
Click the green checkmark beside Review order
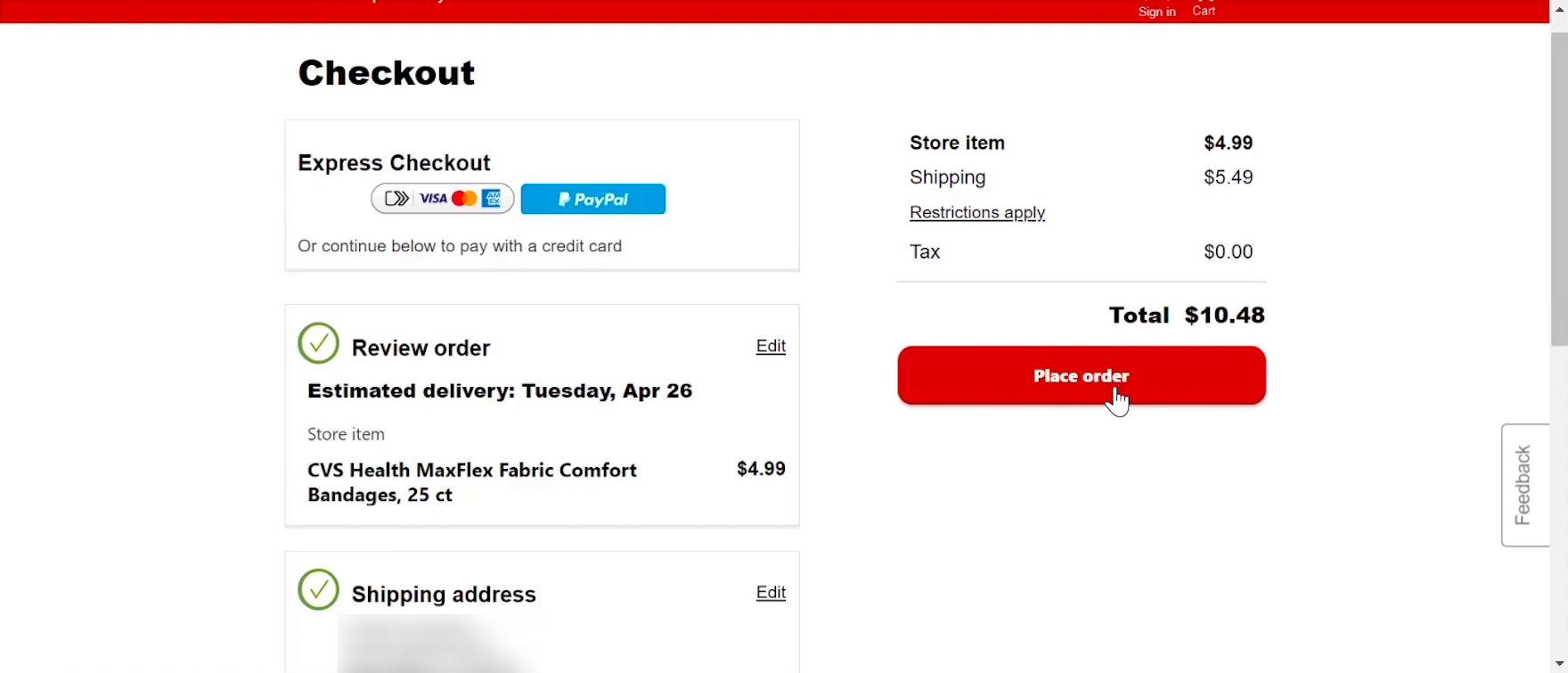[318, 343]
